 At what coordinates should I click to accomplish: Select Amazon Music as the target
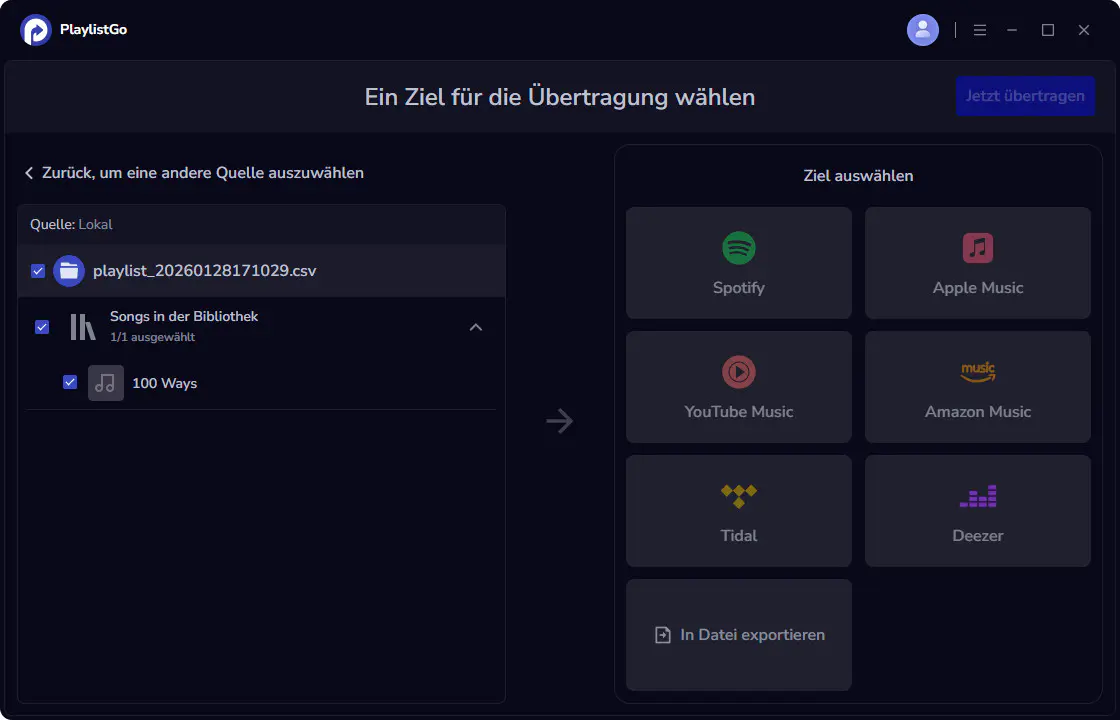coord(977,387)
